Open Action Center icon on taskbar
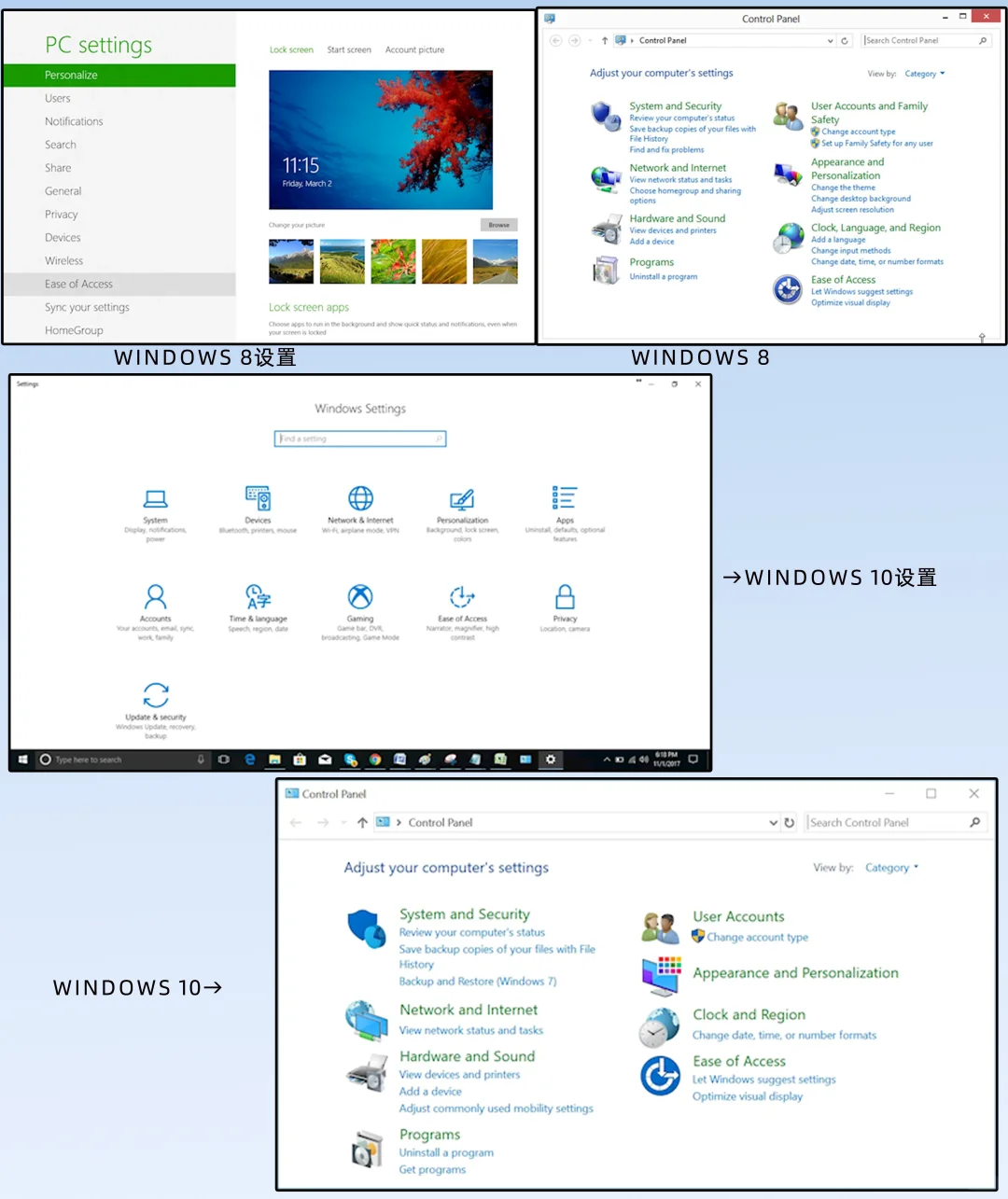 (x=693, y=760)
